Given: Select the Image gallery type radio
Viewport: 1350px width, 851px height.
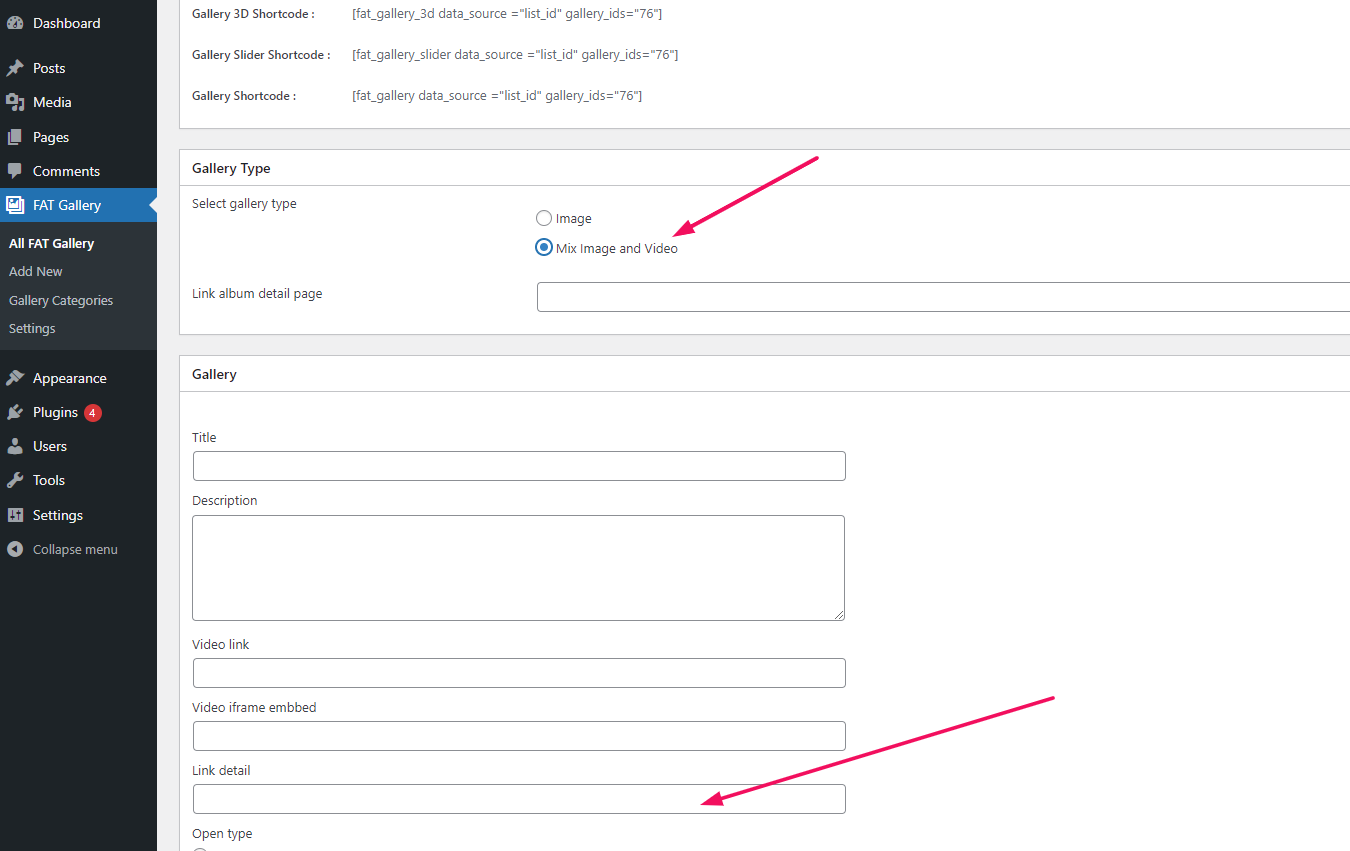Looking at the screenshot, I should tap(544, 218).
